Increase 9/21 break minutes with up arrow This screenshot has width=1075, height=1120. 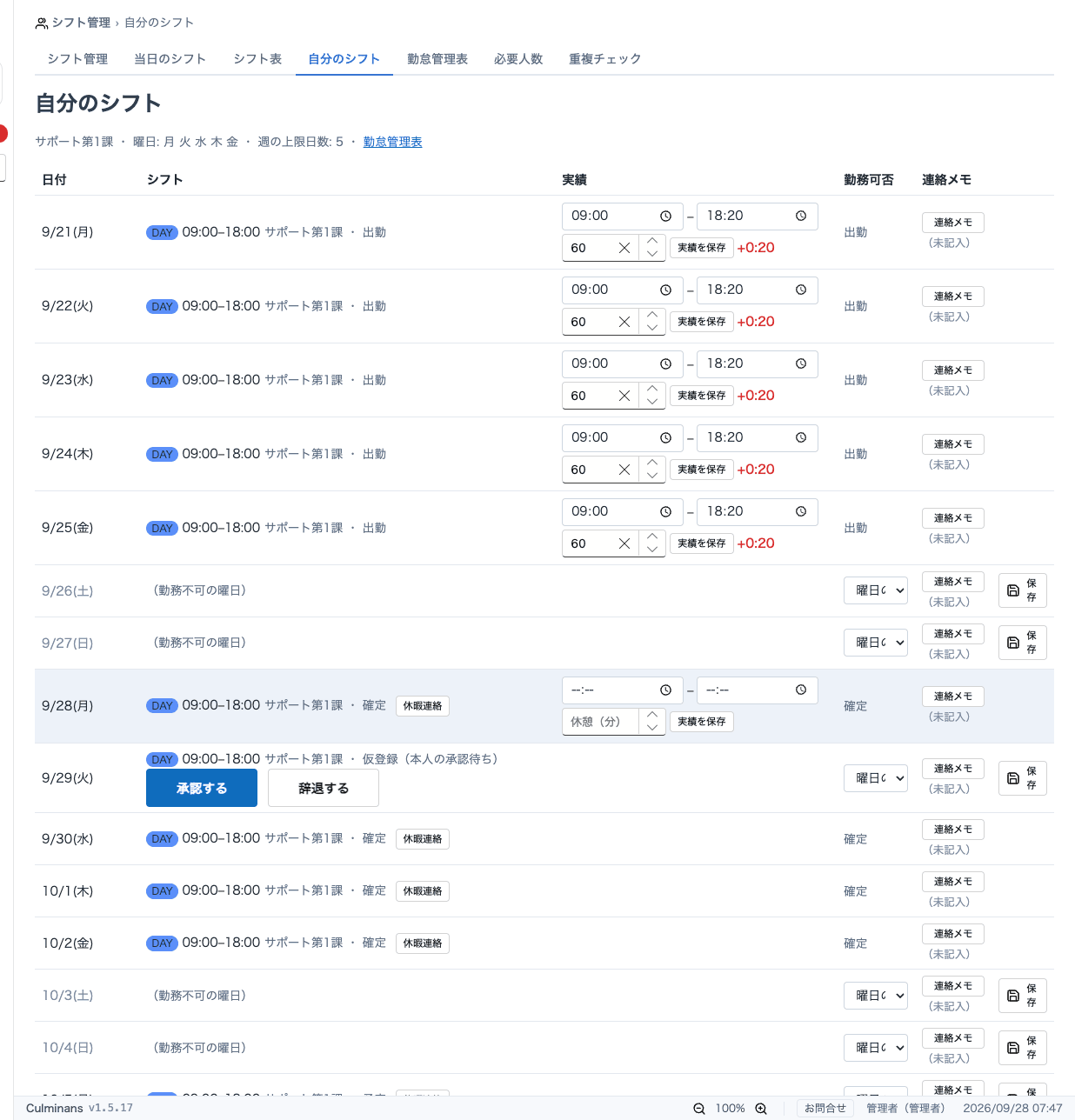click(652, 241)
